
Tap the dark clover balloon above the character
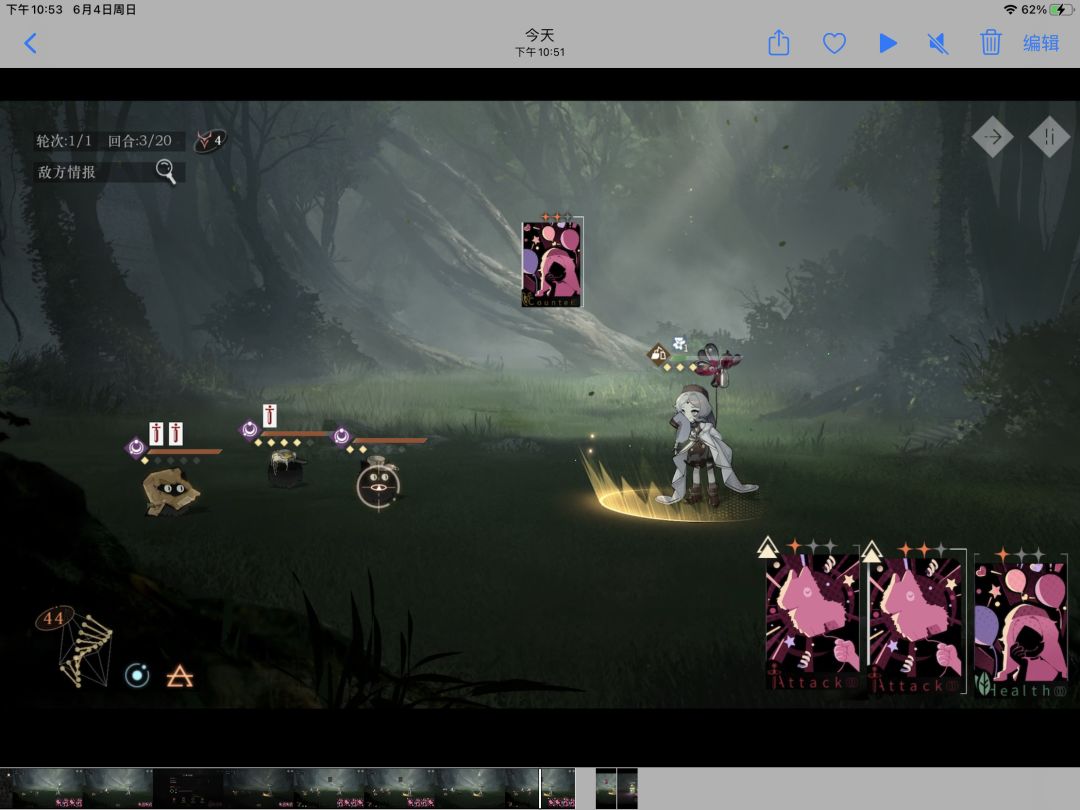point(719,364)
